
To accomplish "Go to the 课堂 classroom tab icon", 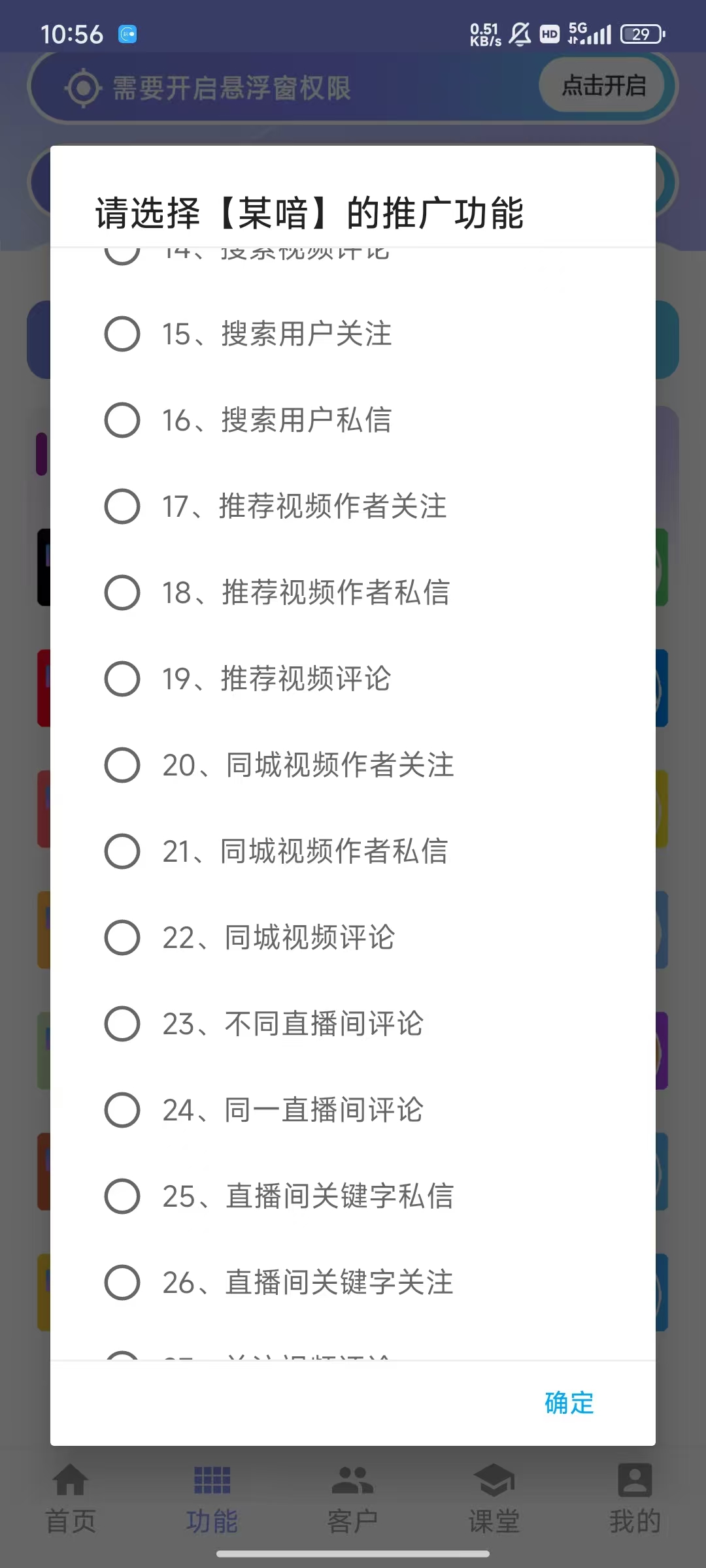I will [494, 1480].
